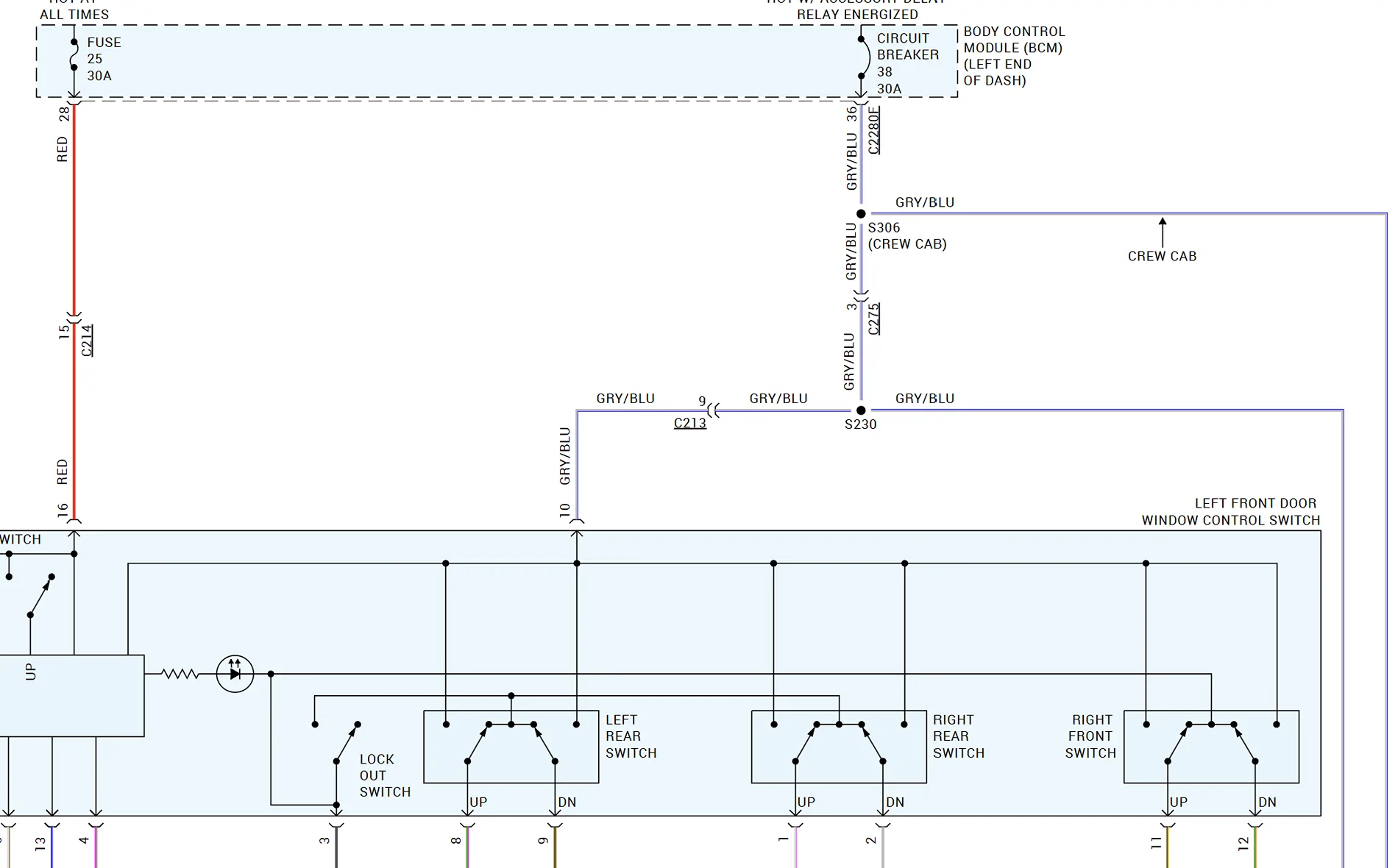Click the C214 connector link
This screenshot has width=1398, height=868.
[87, 341]
